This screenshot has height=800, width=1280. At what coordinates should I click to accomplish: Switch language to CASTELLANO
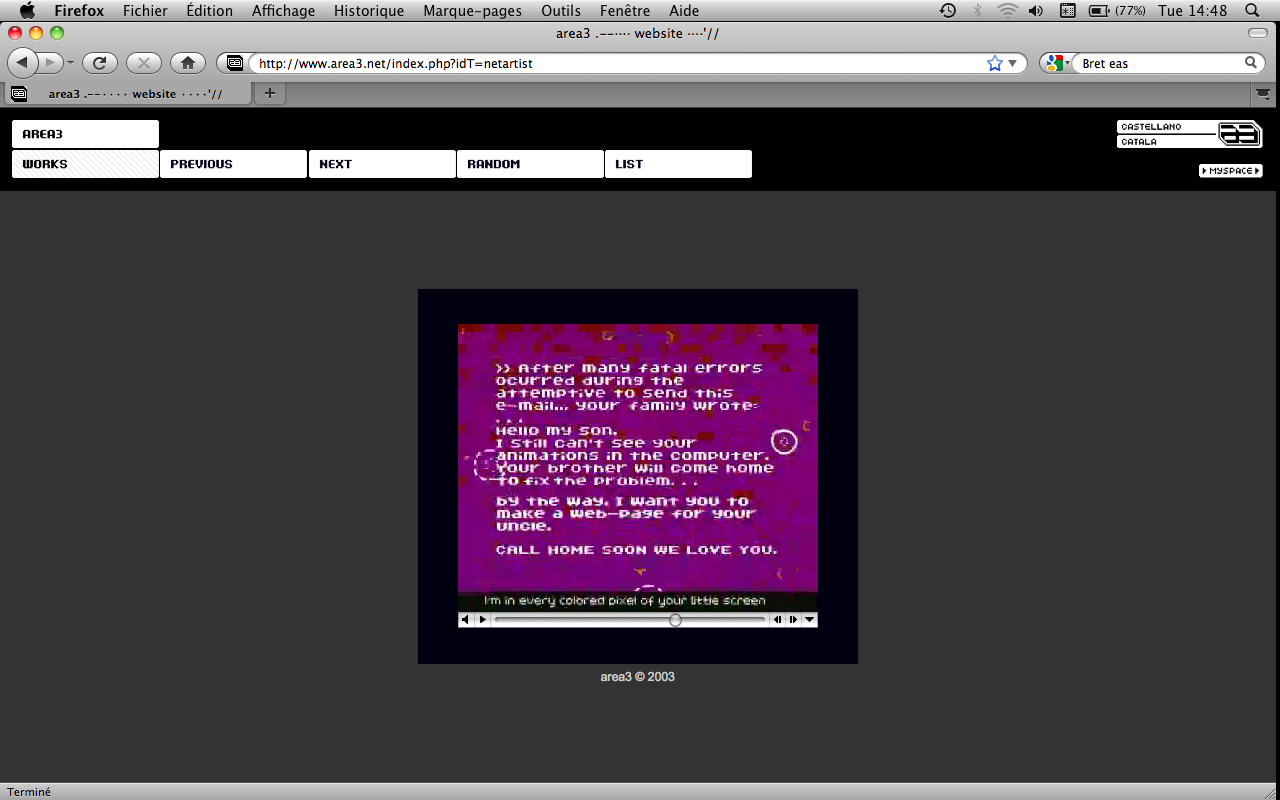pyautogui.click(x=1166, y=127)
